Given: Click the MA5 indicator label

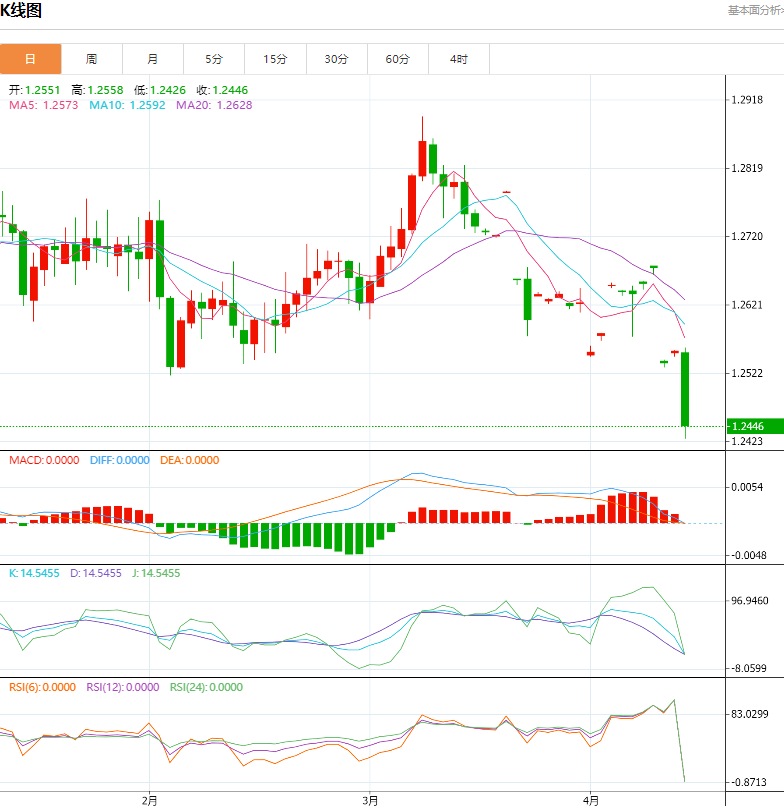Looking at the screenshot, I should pyautogui.click(x=44, y=105).
